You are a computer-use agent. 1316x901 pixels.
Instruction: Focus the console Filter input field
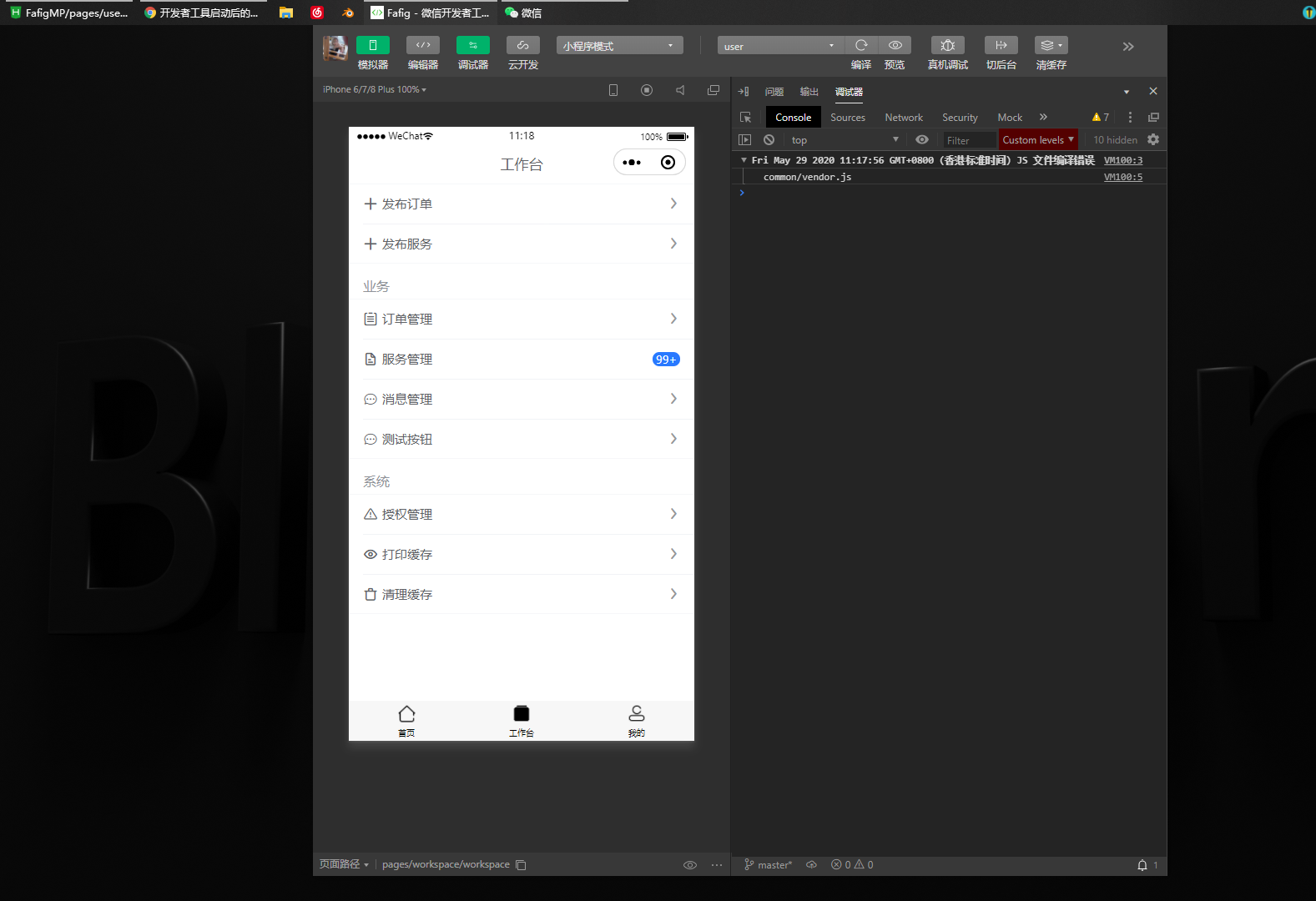coord(971,140)
